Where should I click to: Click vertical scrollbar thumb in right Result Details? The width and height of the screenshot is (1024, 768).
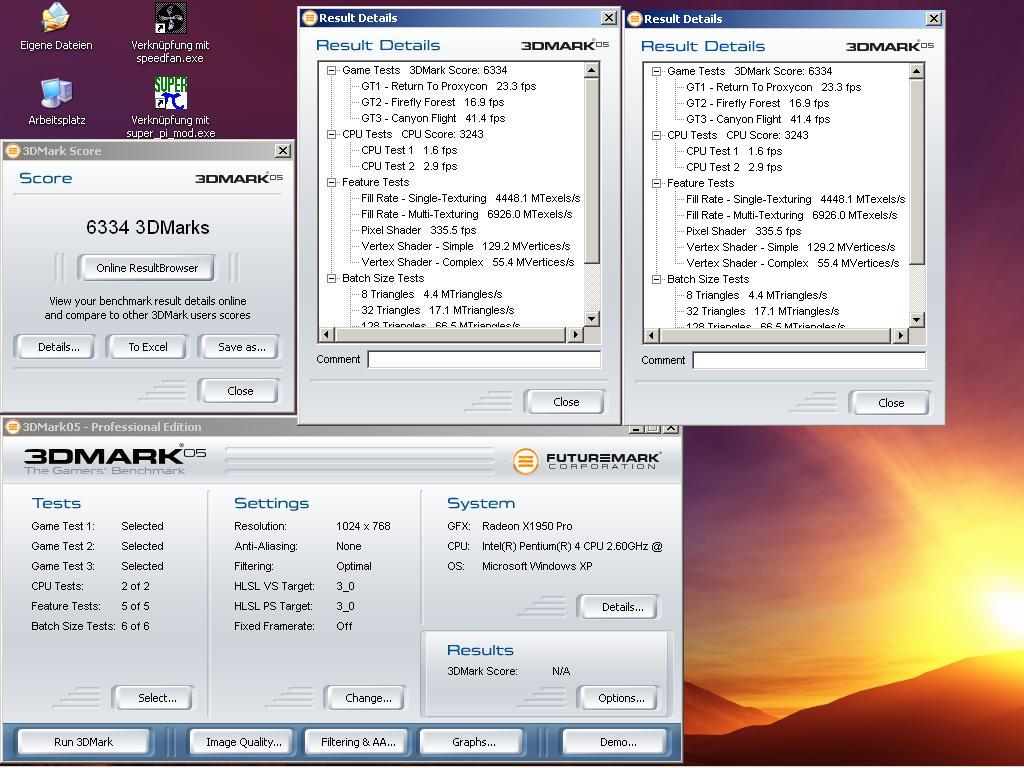tap(916, 172)
